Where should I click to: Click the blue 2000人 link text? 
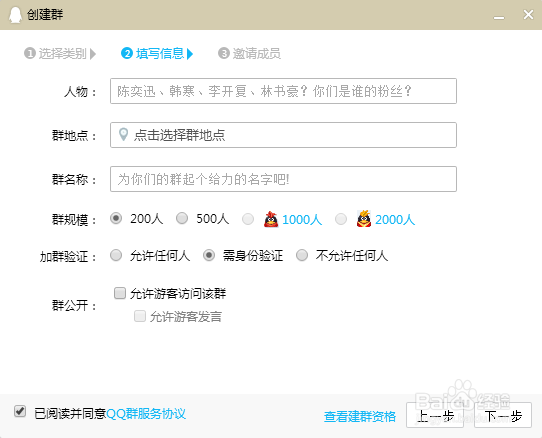coord(395,220)
